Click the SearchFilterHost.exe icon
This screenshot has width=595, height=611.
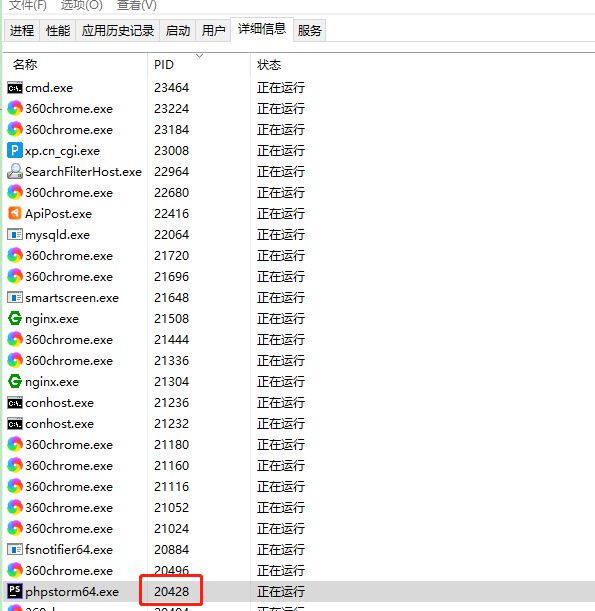tap(15, 171)
